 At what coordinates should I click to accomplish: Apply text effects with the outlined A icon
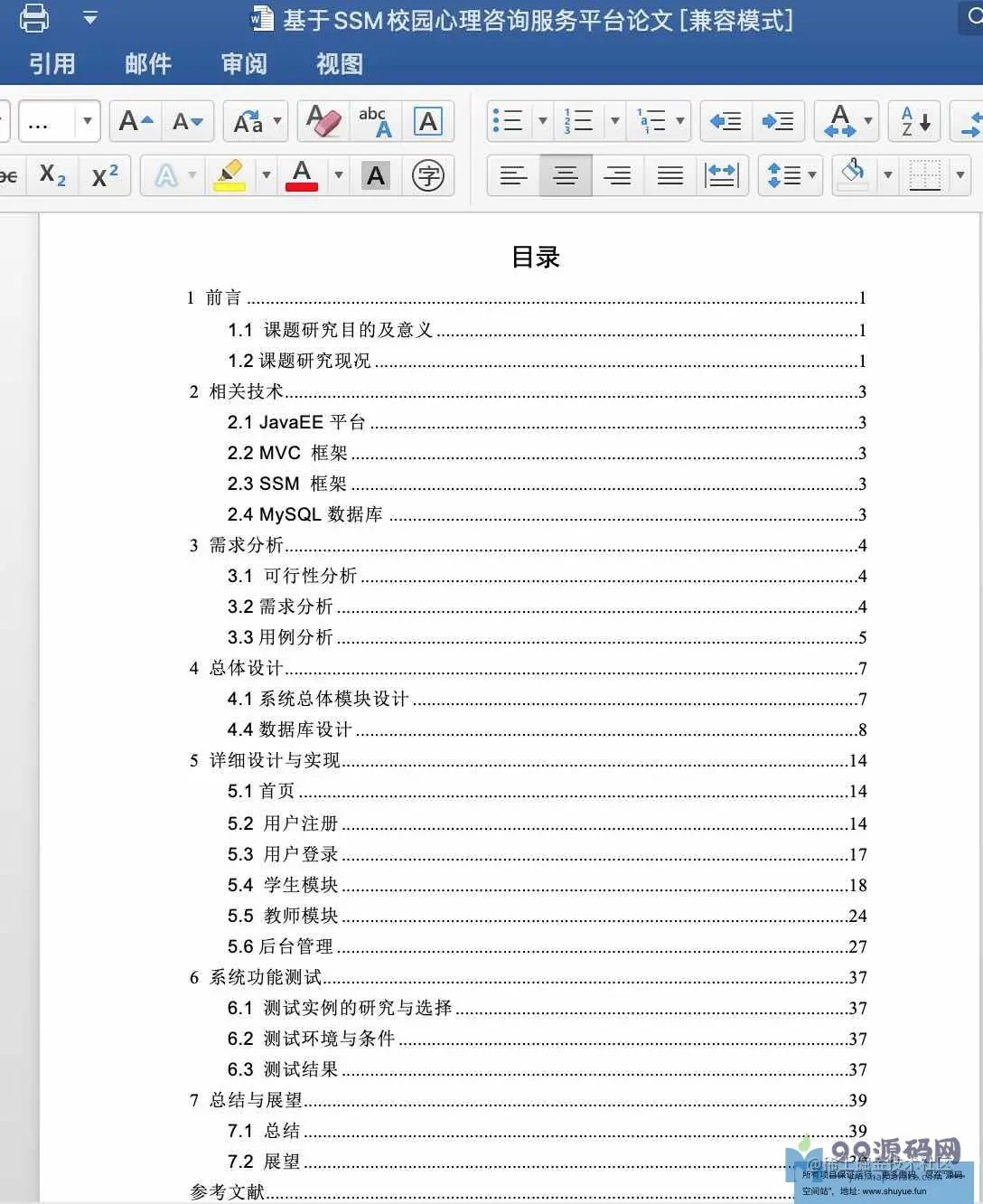tap(166, 175)
